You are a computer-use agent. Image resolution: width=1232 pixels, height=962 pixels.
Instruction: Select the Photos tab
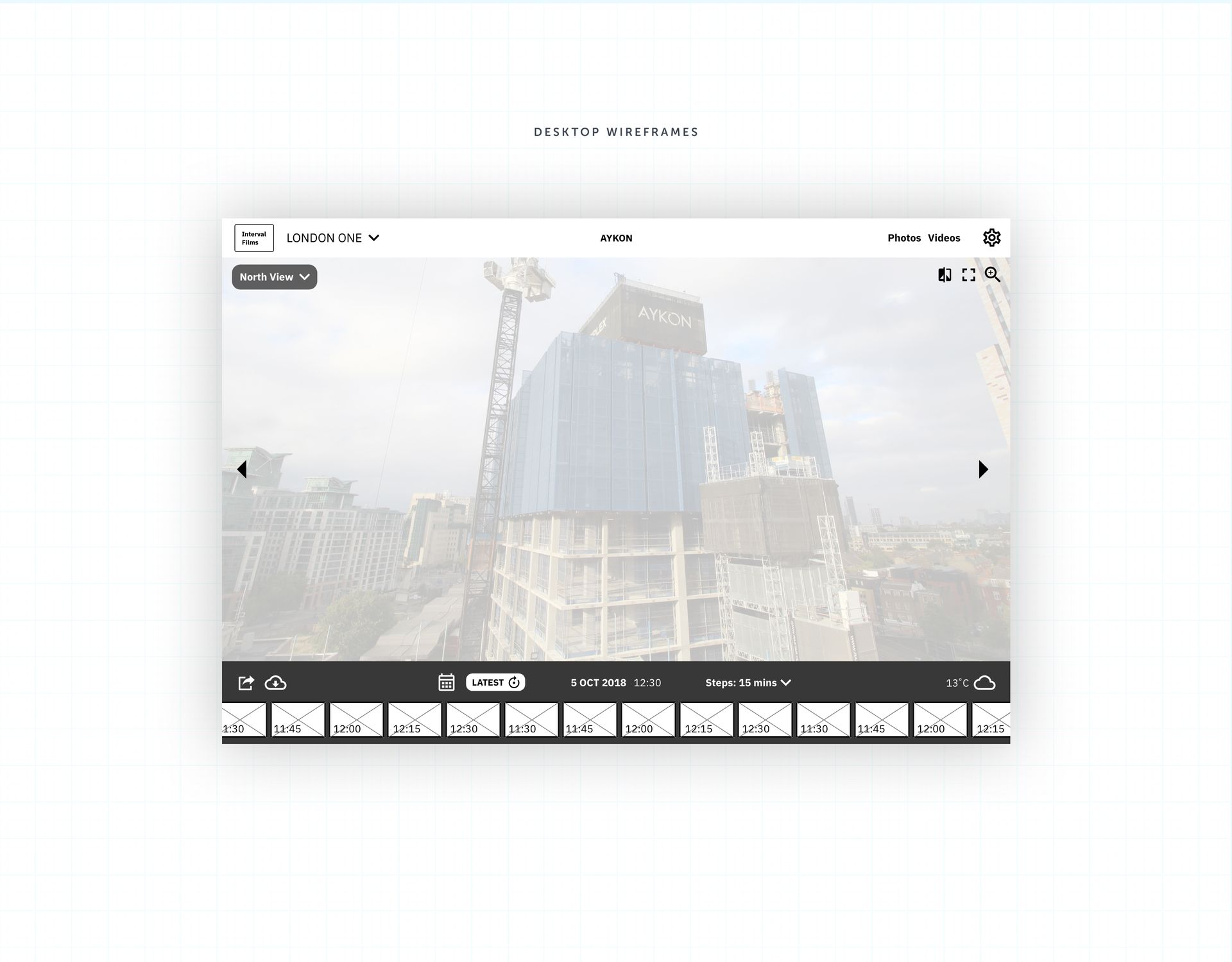coord(904,237)
